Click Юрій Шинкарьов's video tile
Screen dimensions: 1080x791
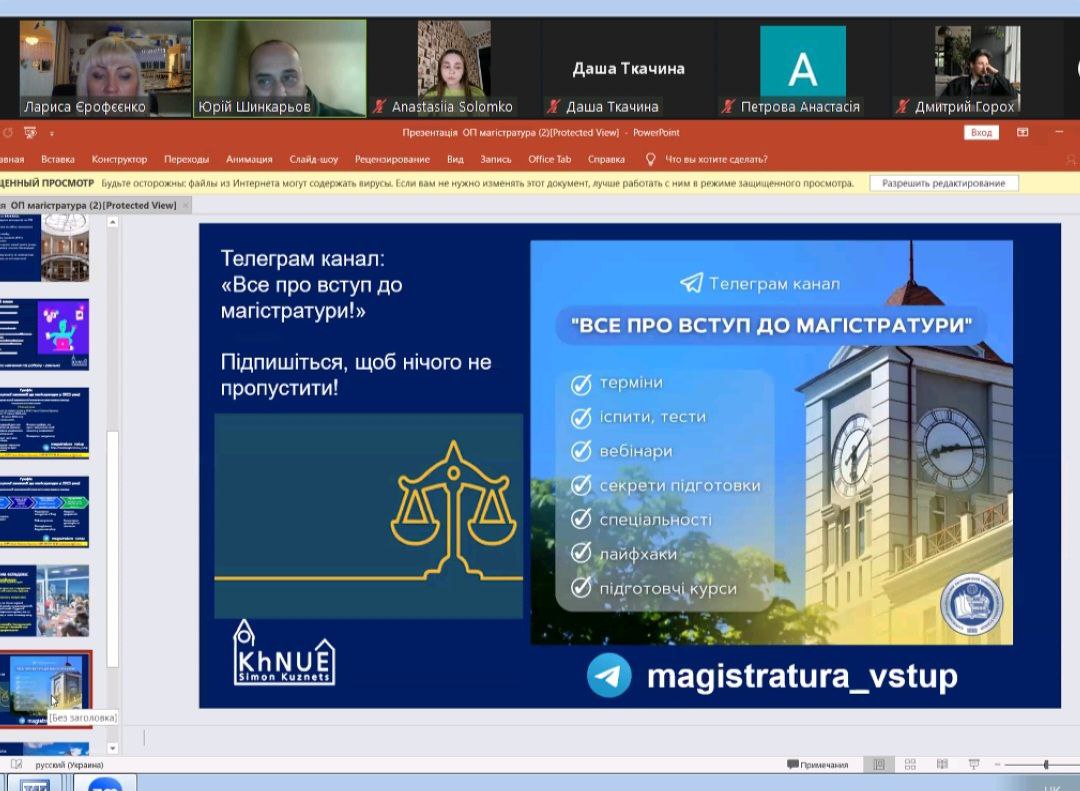(280, 68)
